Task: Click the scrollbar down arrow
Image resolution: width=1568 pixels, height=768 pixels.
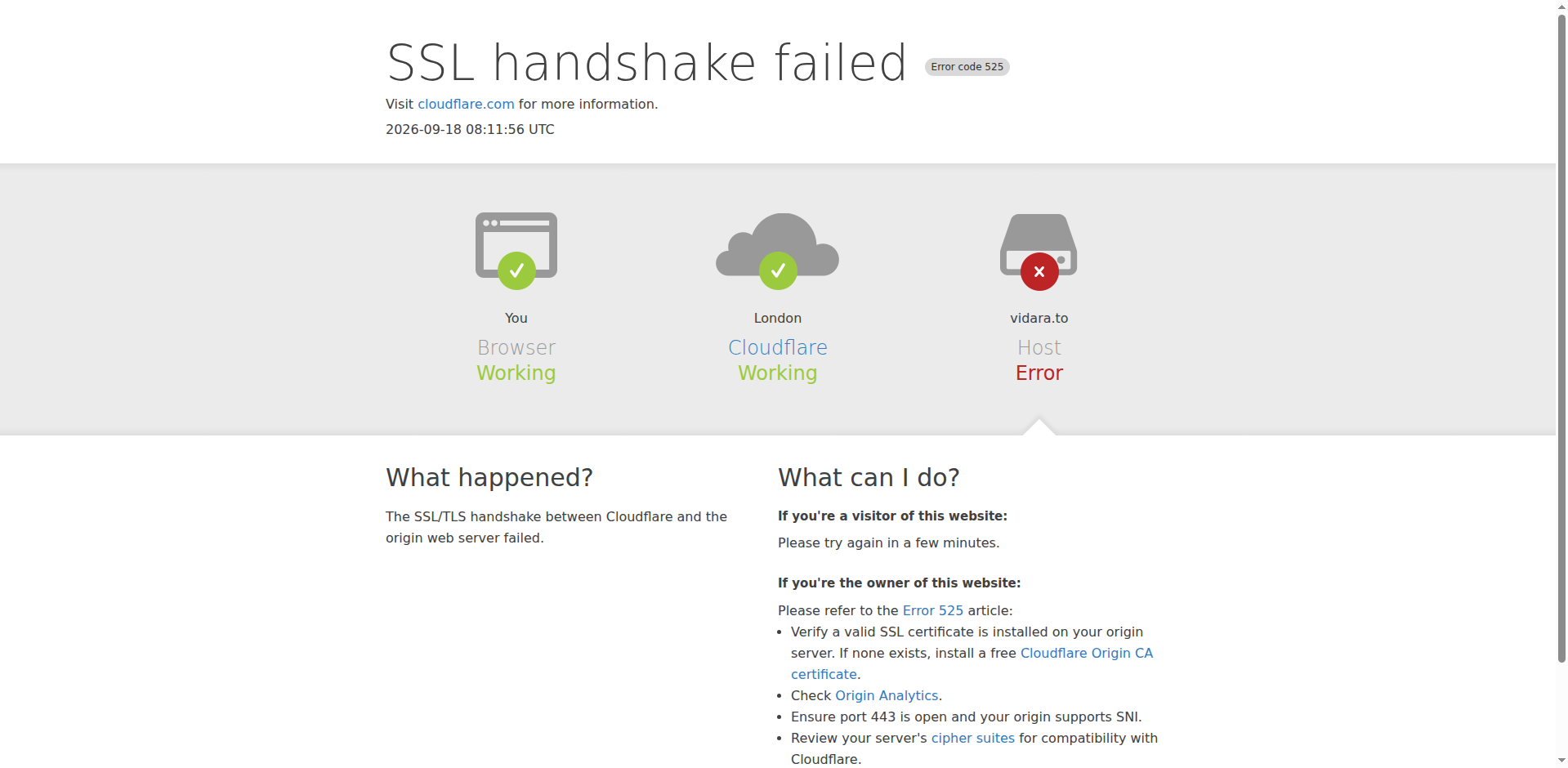Action: (1561, 761)
